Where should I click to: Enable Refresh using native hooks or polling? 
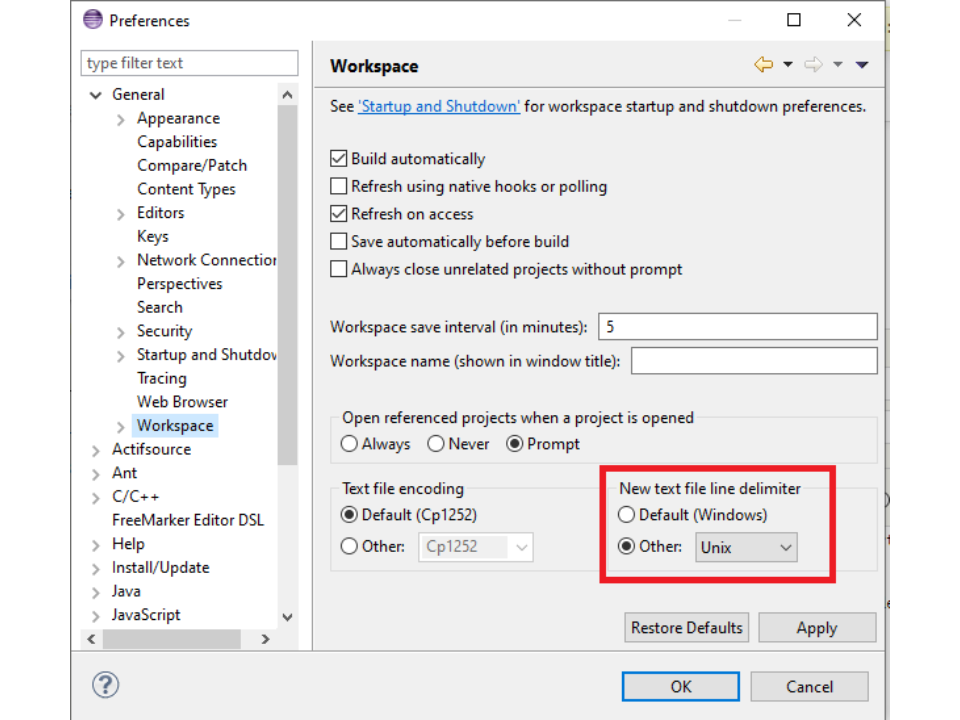[339, 186]
